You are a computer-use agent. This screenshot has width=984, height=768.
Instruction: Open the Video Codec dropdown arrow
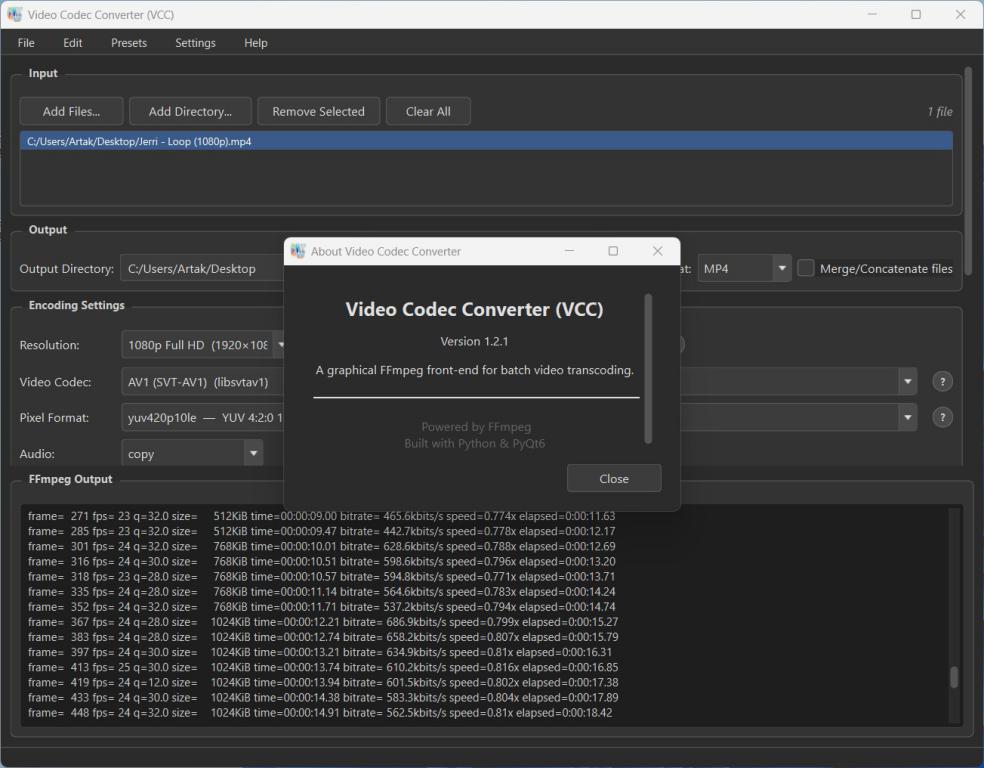[907, 381]
